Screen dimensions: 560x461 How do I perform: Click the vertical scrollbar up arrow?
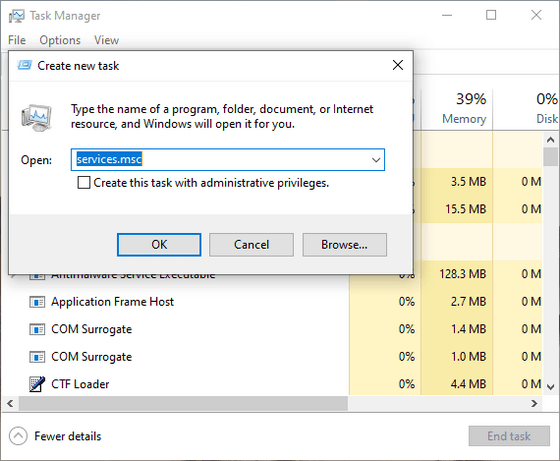550,140
